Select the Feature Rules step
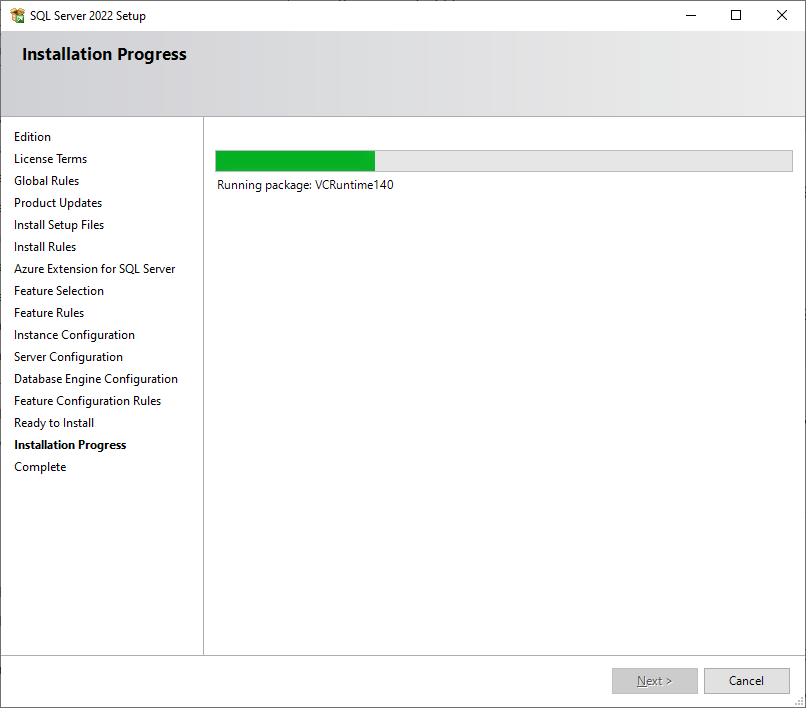Viewport: 806px width, 708px height. click(x=48, y=312)
